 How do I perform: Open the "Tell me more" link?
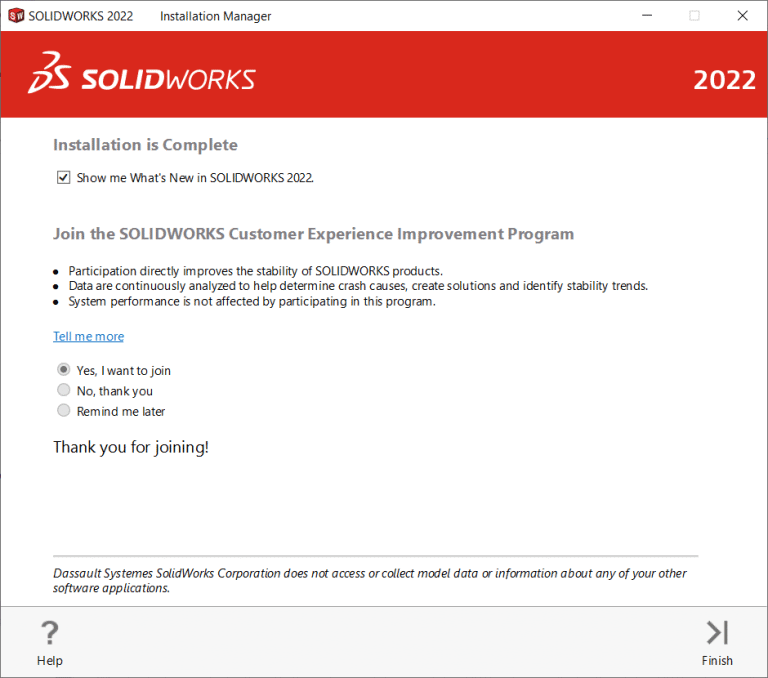tap(88, 336)
